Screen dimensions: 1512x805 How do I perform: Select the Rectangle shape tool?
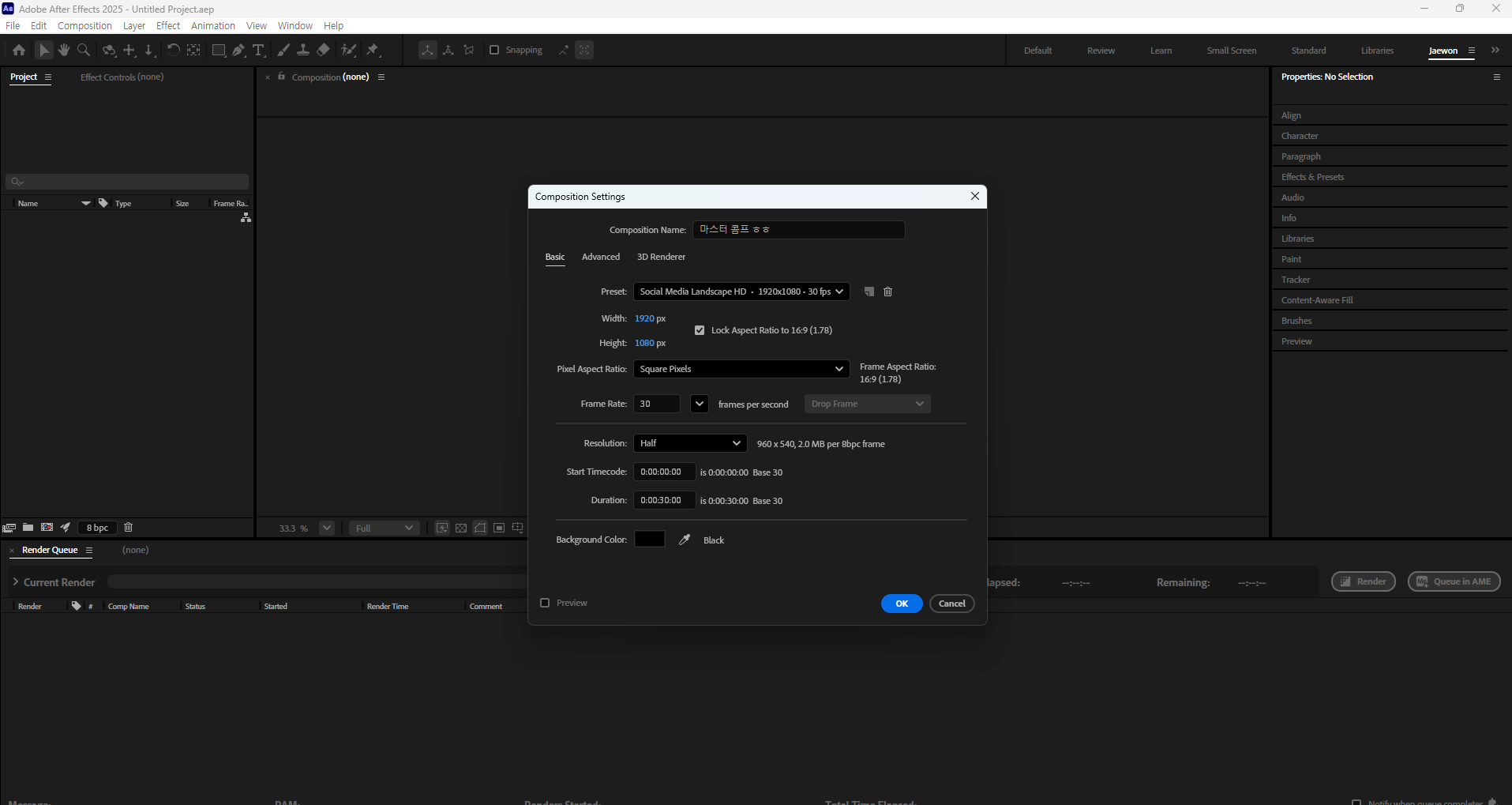click(x=219, y=50)
